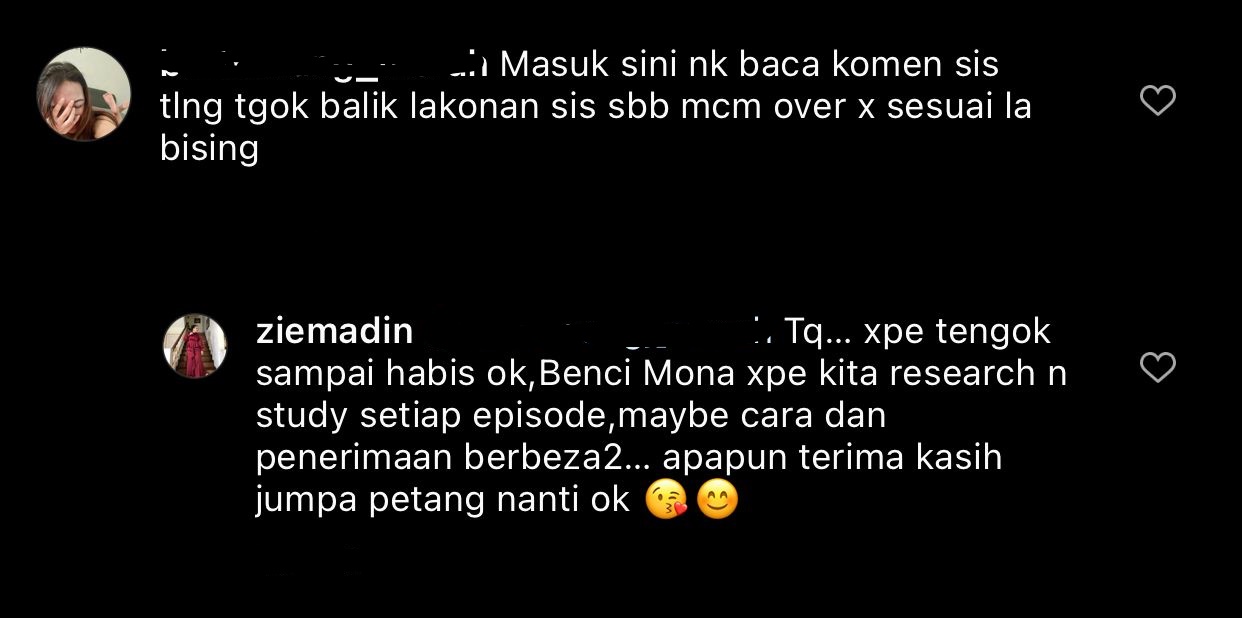The image size is (1242, 618).
Task: Select the word "bising" in the top comment
Action: 209,149
